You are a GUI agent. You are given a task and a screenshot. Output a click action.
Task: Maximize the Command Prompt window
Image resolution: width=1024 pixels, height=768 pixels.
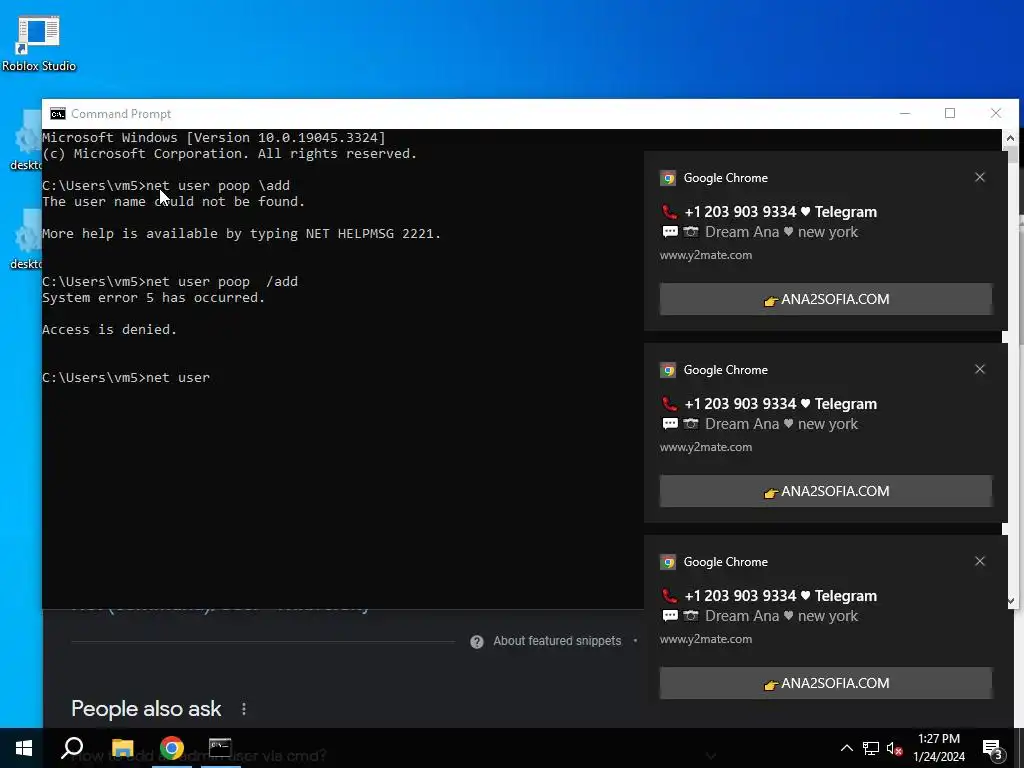950,114
